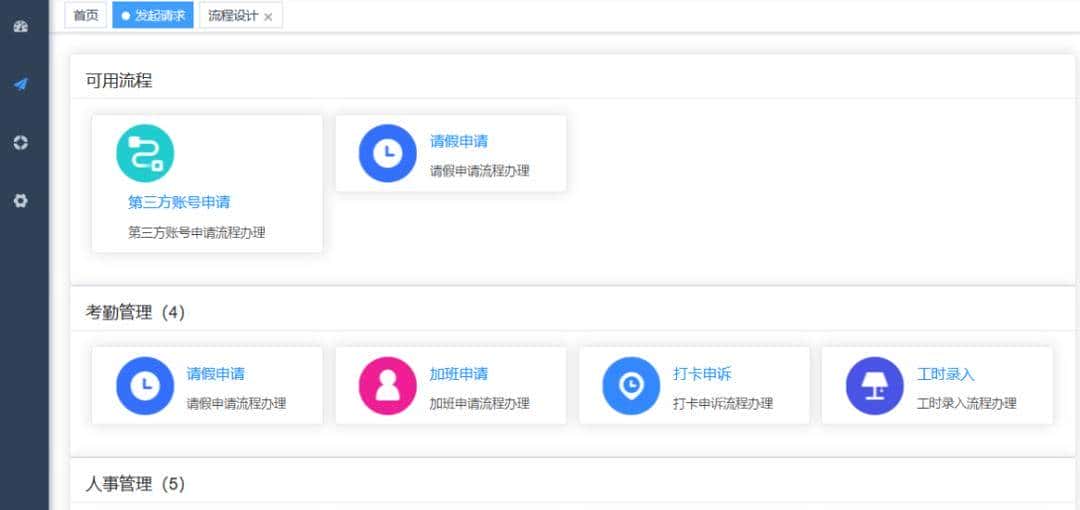Click the 加班申请流程办理 description text
The width and height of the screenshot is (1080, 510).
pyautogui.click(x=479, y=404)
